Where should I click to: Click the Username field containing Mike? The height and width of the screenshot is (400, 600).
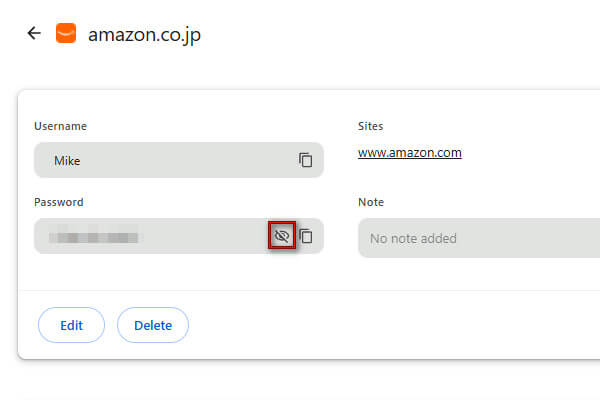pos(179,160)
